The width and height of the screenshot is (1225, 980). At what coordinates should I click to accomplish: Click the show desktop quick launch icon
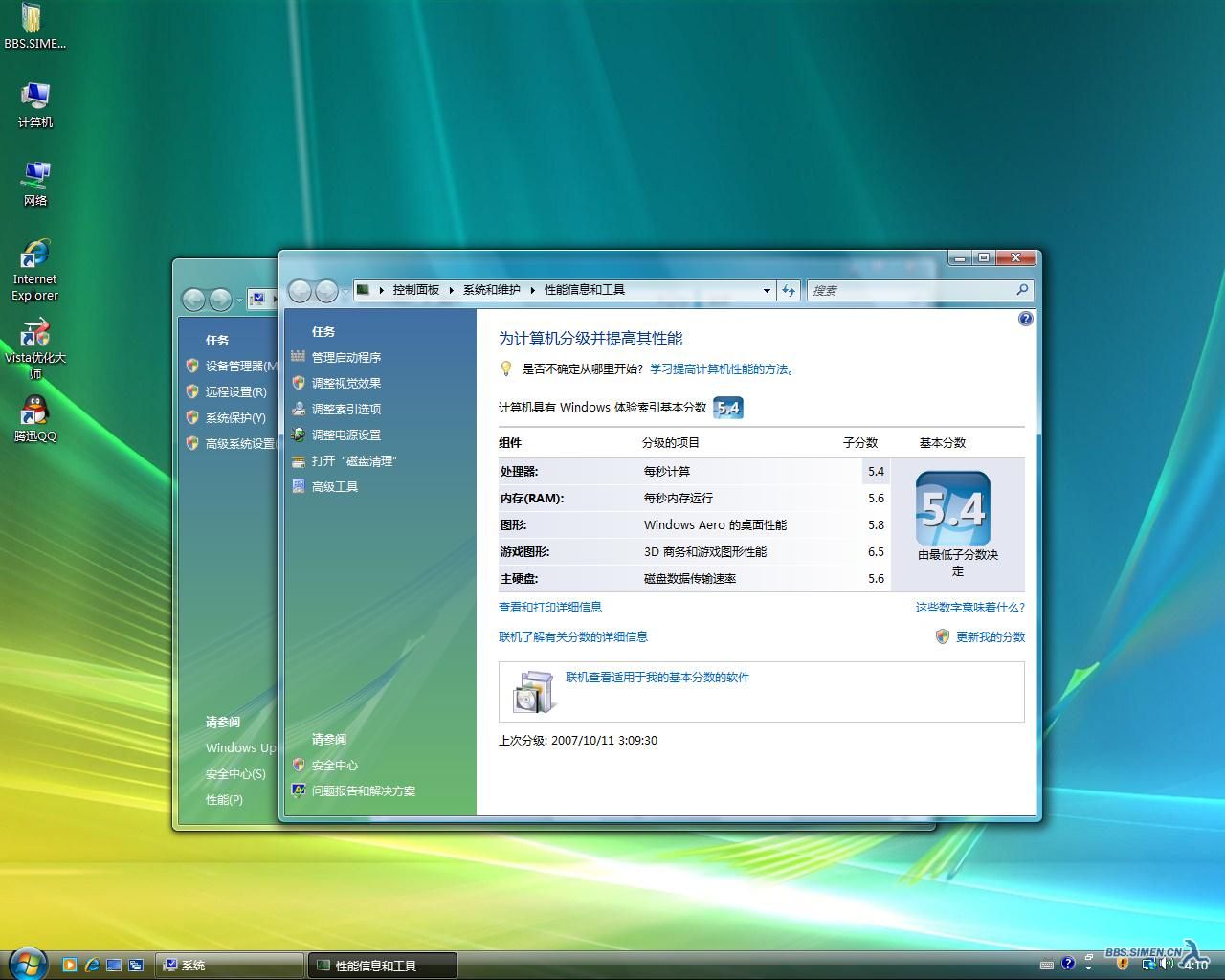pyautogui.click(x=114, y=965)
